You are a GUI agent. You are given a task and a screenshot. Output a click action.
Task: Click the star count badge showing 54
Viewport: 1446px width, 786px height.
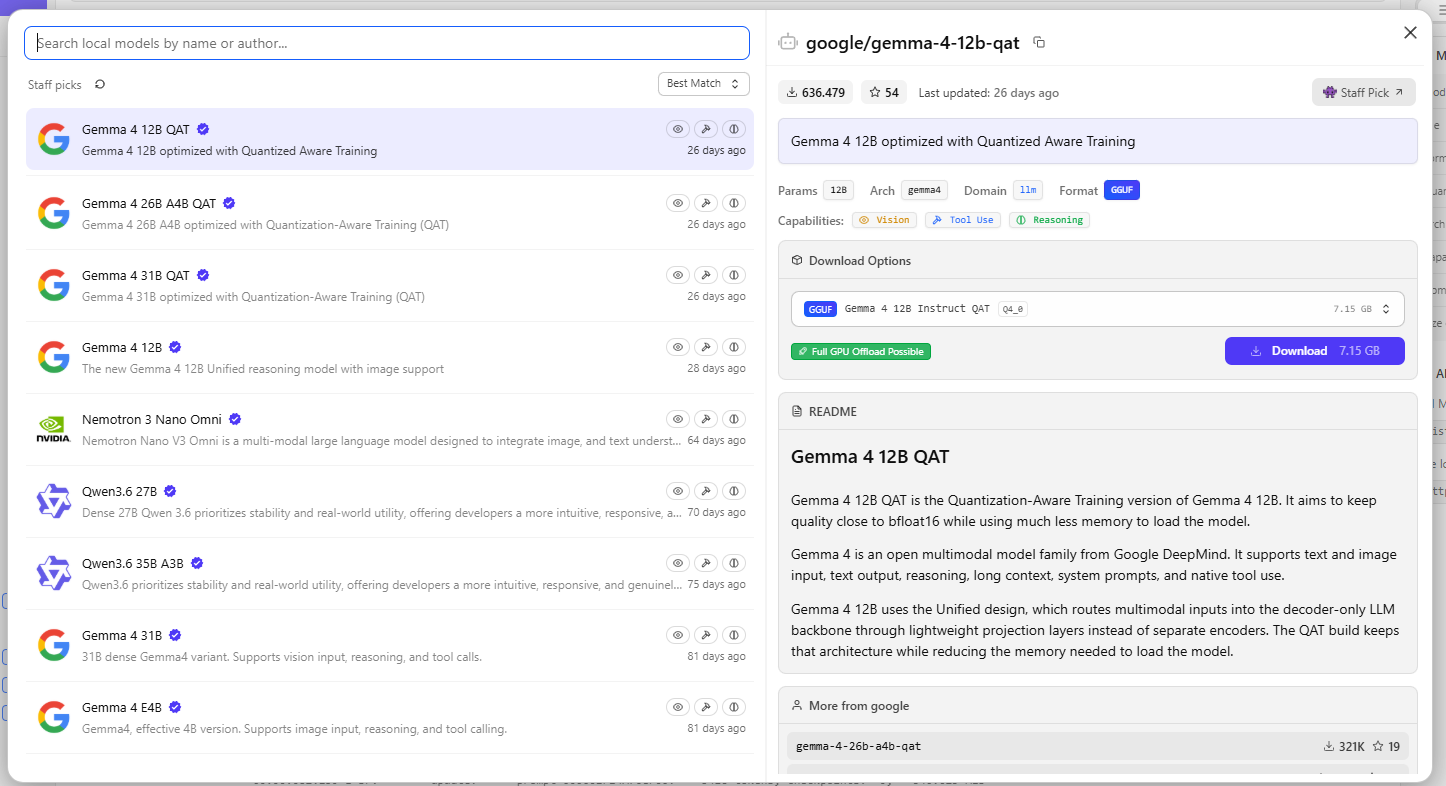pos(884,92)
